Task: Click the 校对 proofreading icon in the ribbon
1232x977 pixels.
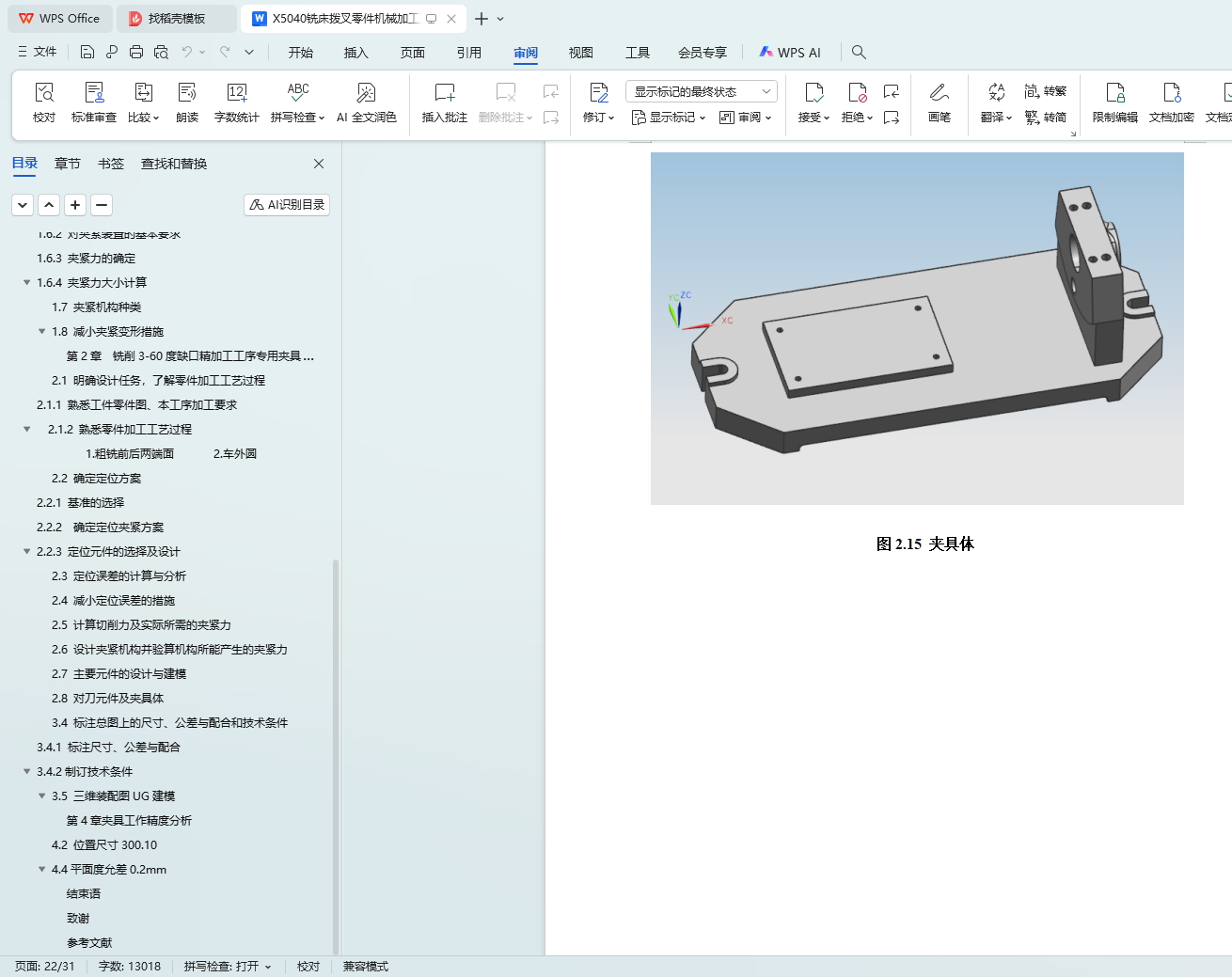Action: (44, 102)
